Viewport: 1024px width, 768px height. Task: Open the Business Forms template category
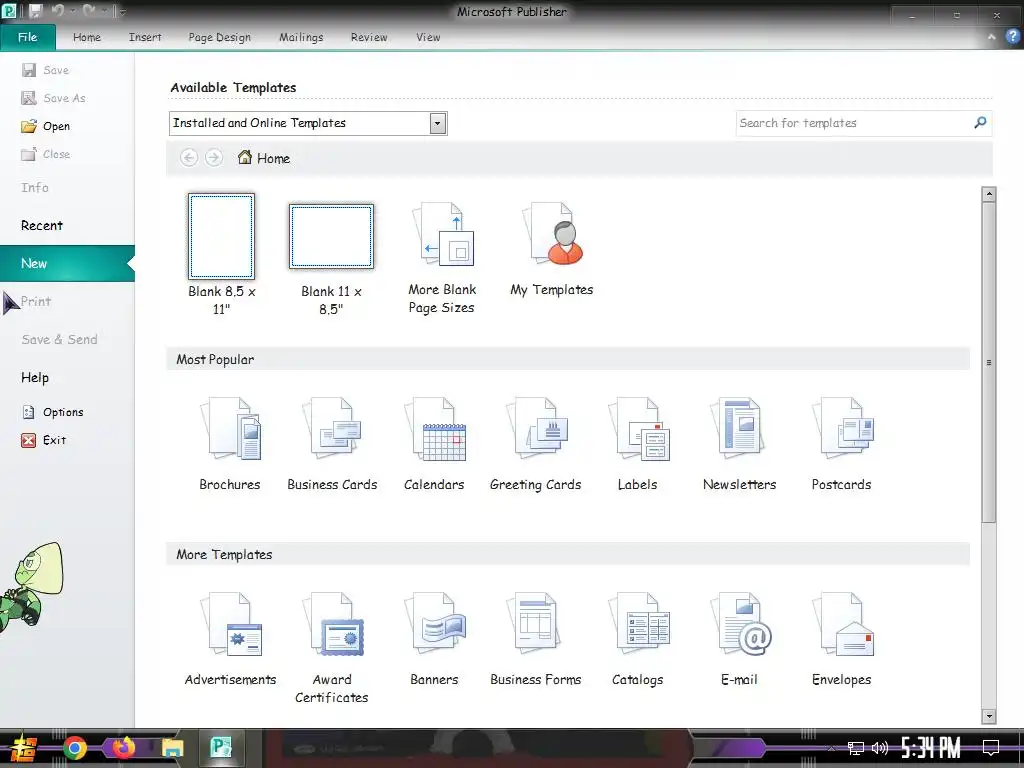coord(536,639)
